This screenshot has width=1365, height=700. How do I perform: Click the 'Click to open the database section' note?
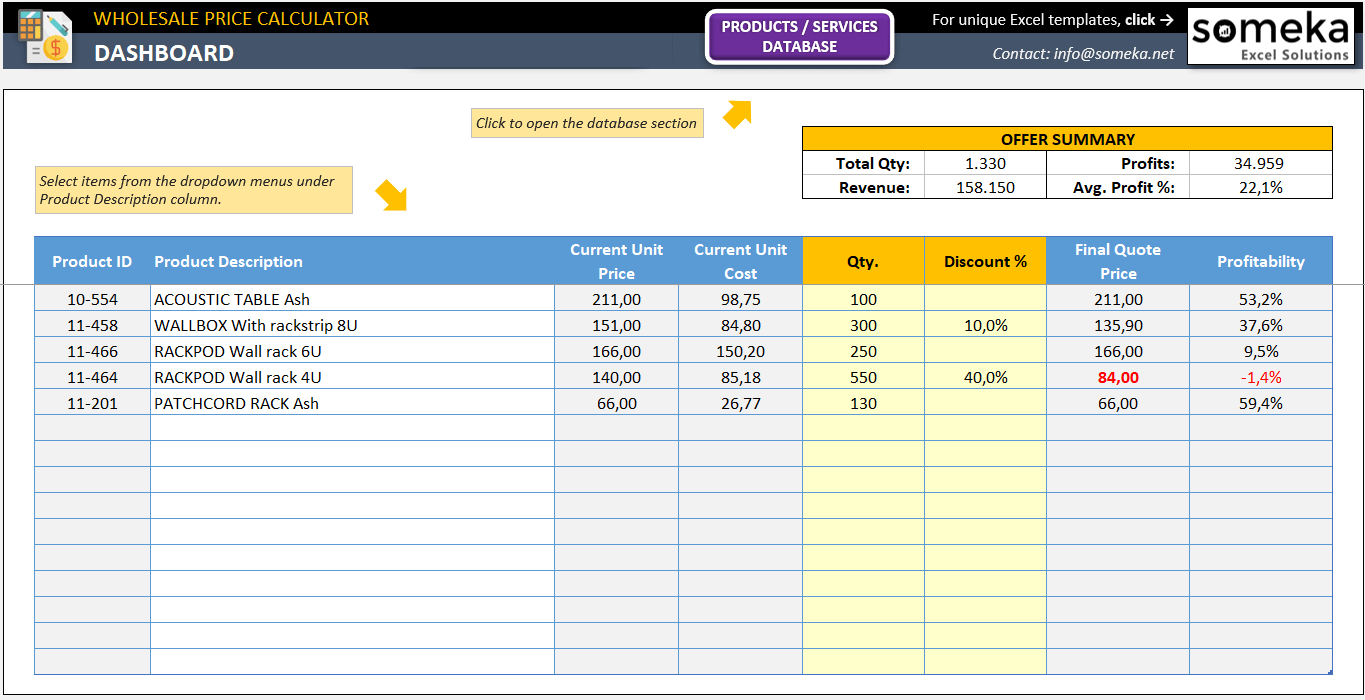click(587, 123)
